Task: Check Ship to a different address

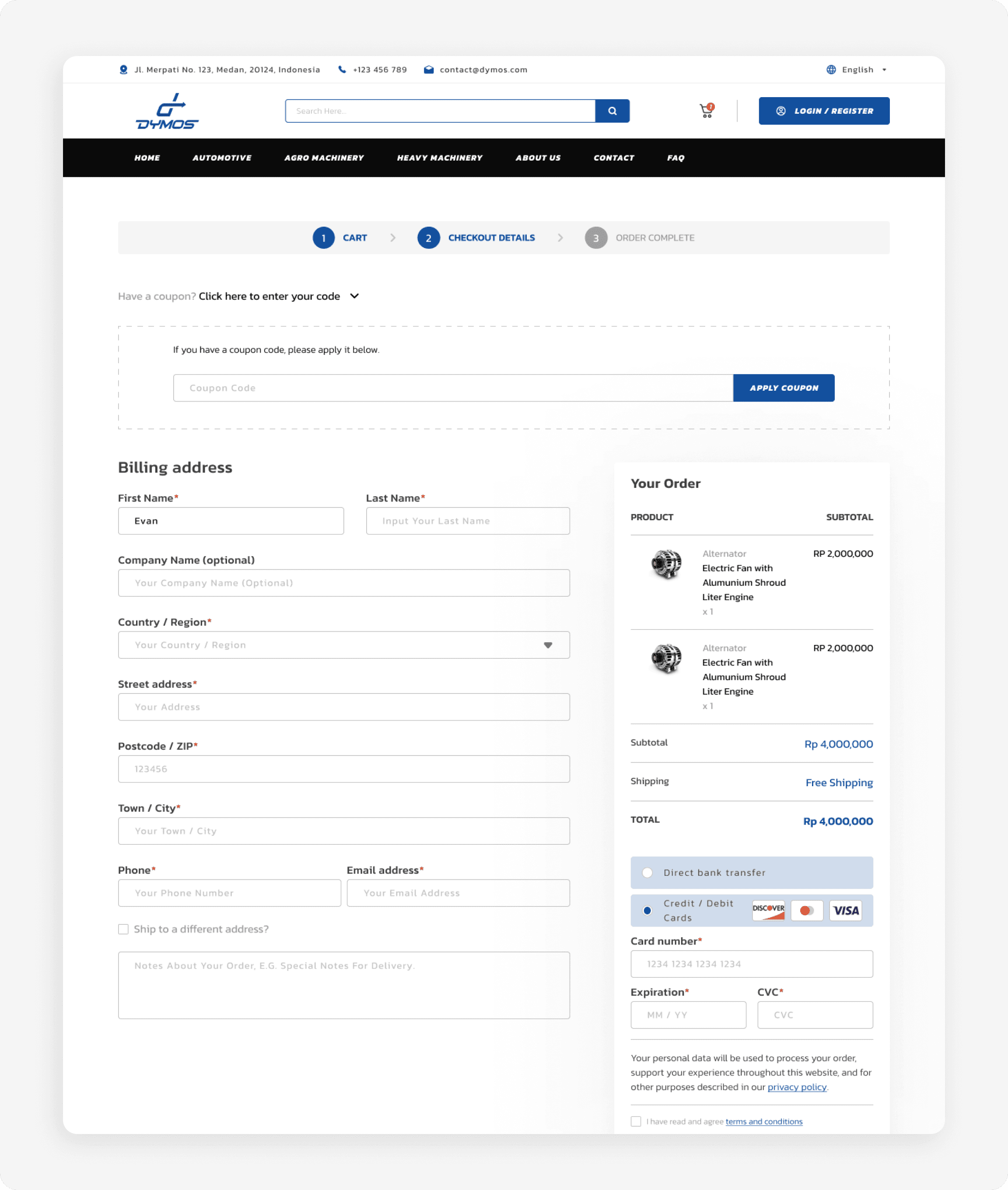Action: (123, 929)
